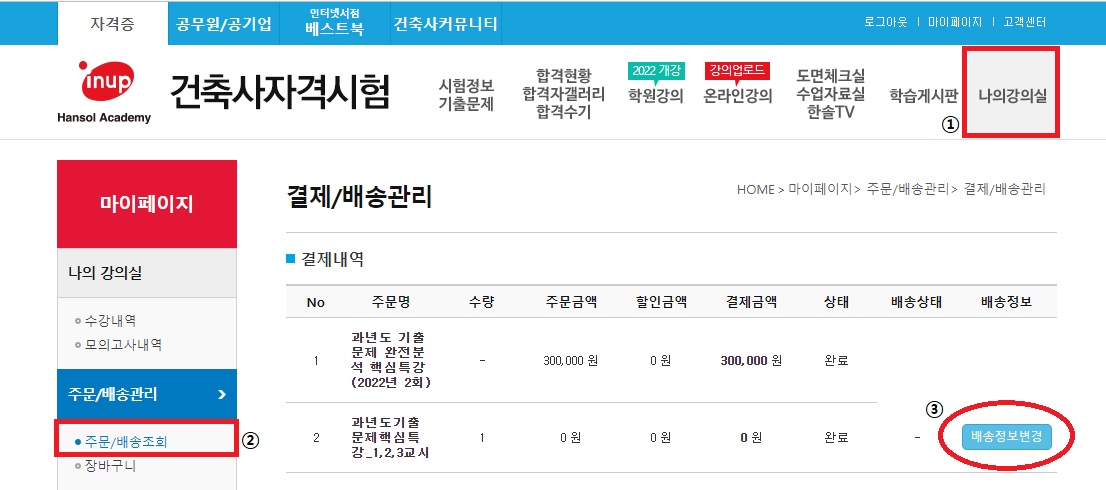
Task: Open the 온라인강의 menu
Action: [x=738, y=96]
